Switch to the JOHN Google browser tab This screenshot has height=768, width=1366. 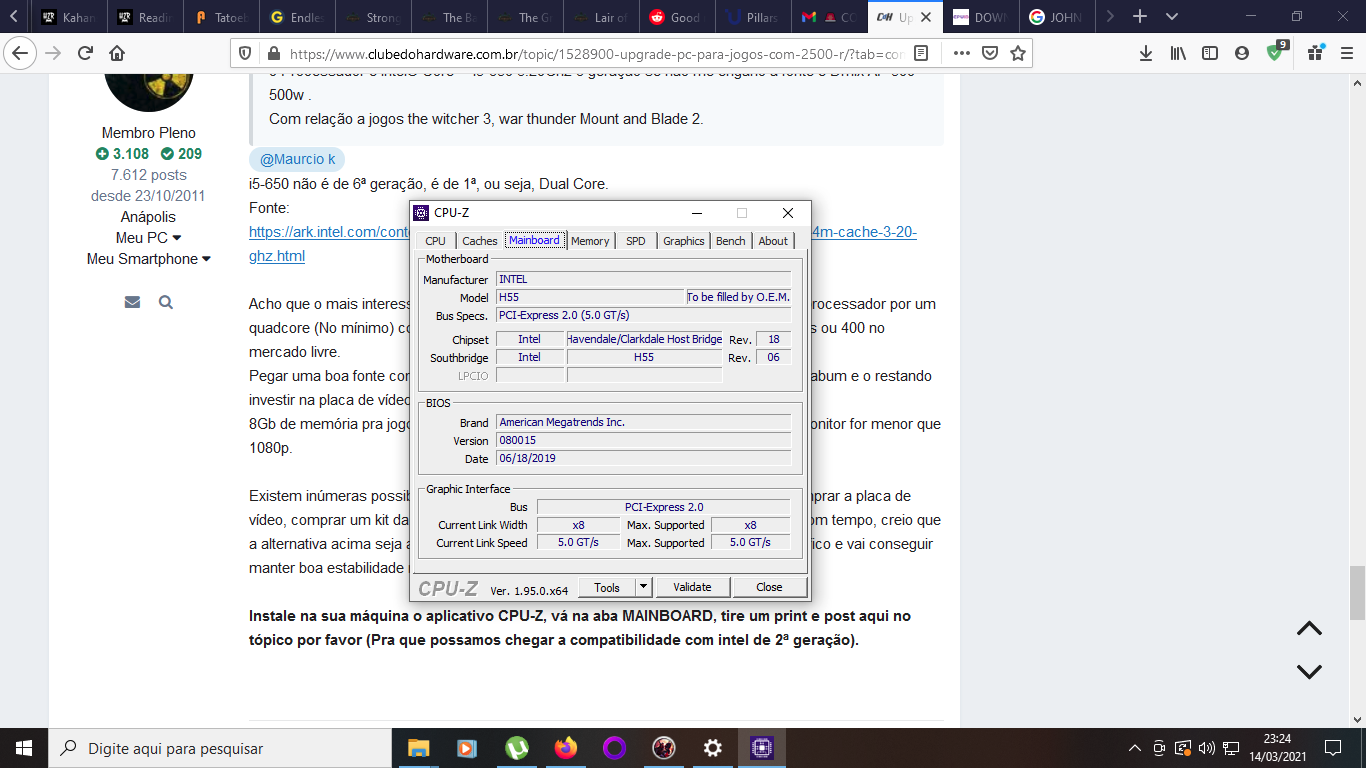[x=1058, y=17]
